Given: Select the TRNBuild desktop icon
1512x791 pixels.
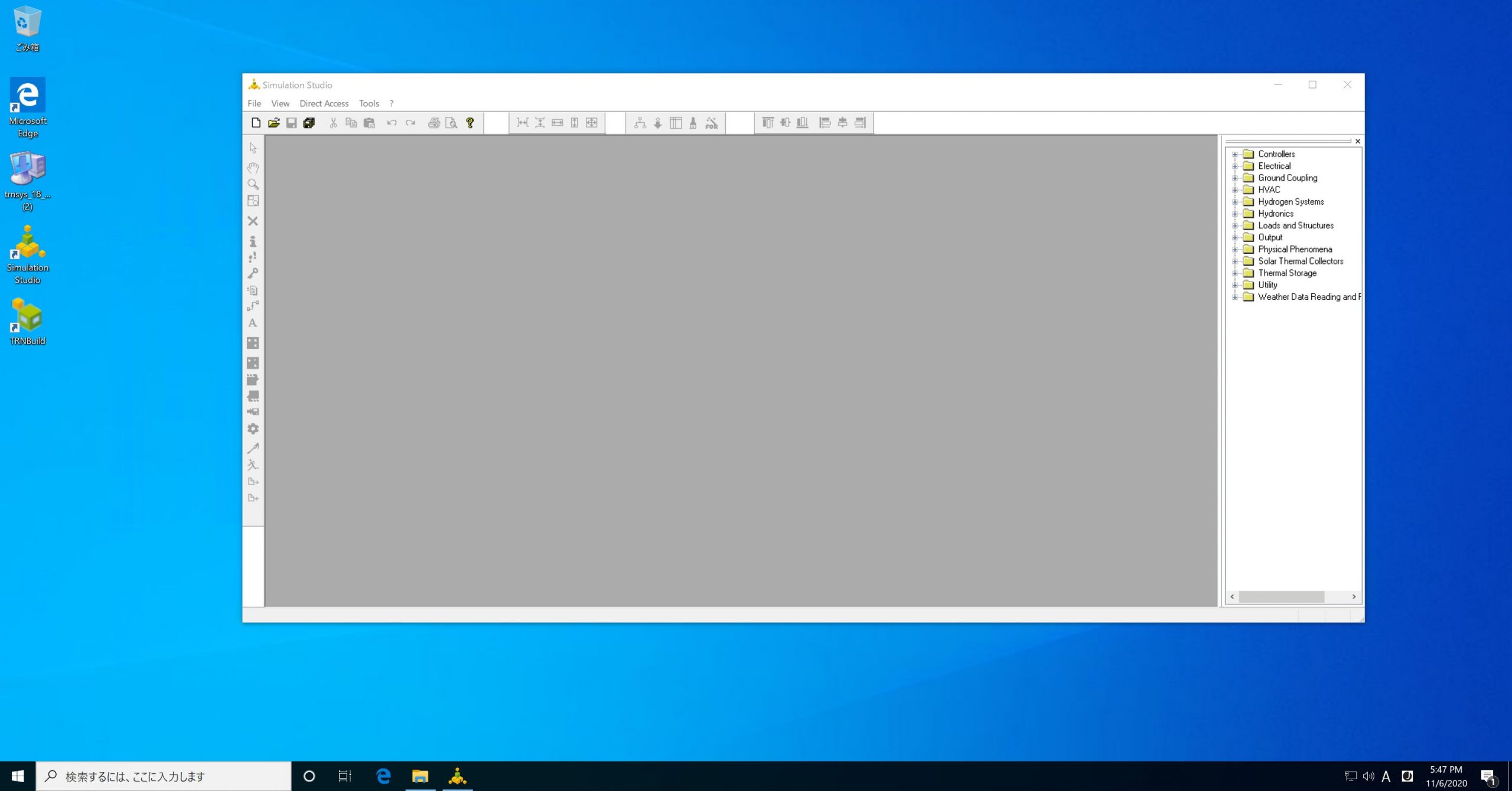Looking at the screenshot, I should (27, 322).
